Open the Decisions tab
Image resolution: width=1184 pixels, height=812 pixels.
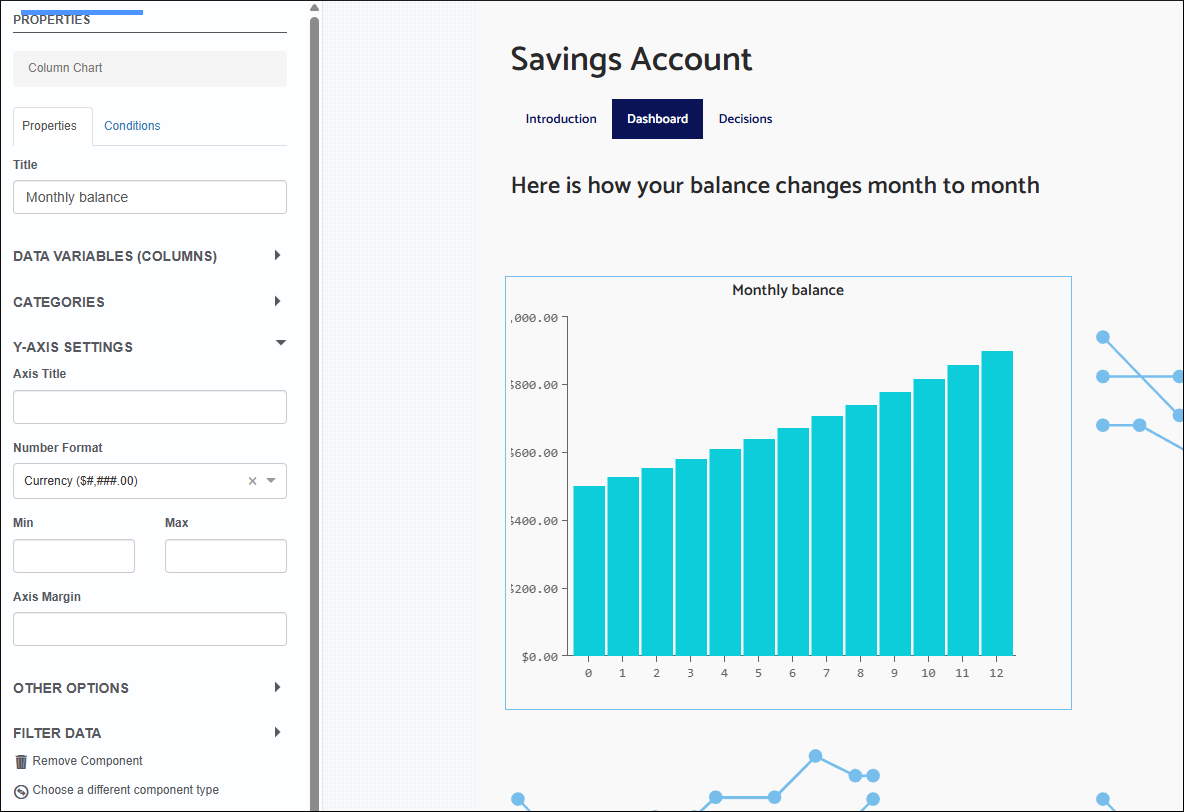(745, 118)
